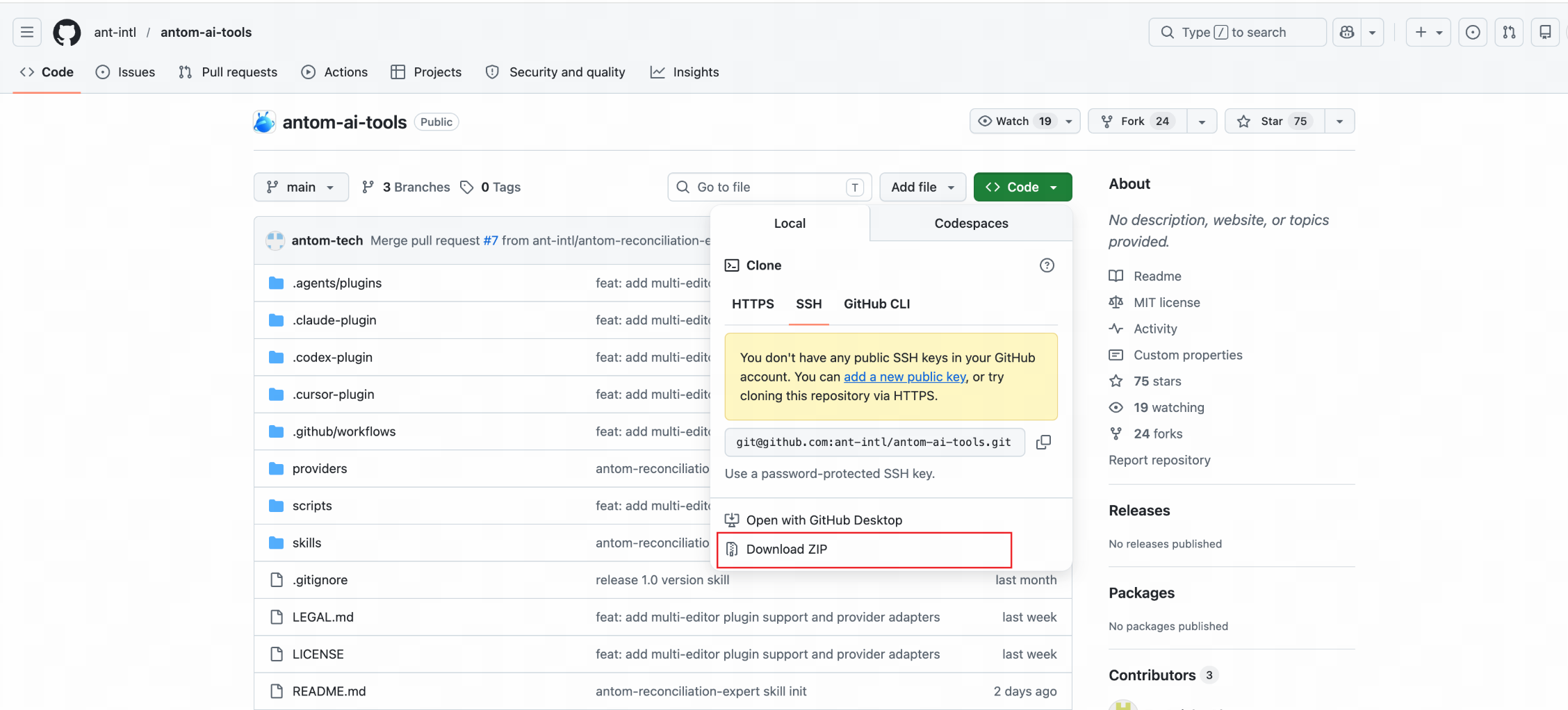
Task: Open the LEGAL.md file
Action: (x=322, y=617)
